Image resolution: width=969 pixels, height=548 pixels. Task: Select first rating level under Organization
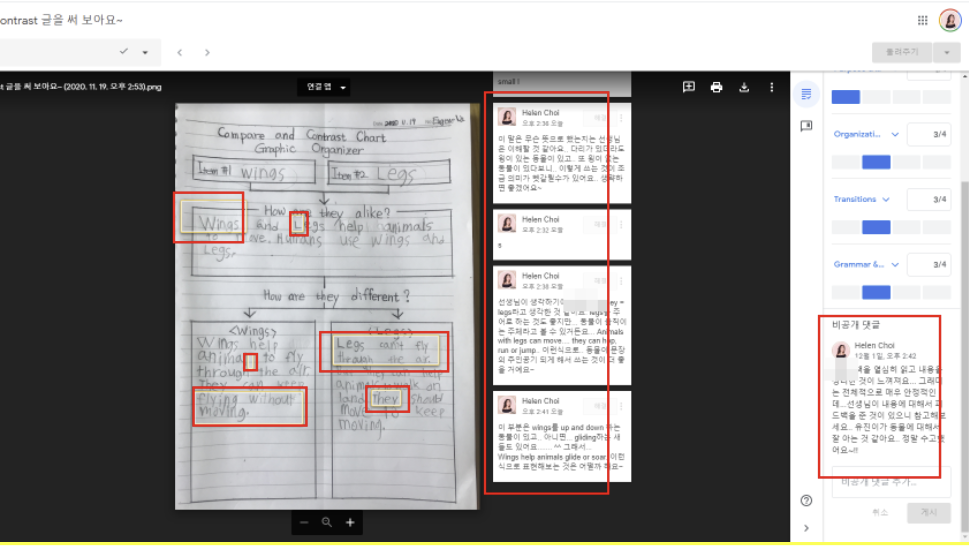(845, 162)
